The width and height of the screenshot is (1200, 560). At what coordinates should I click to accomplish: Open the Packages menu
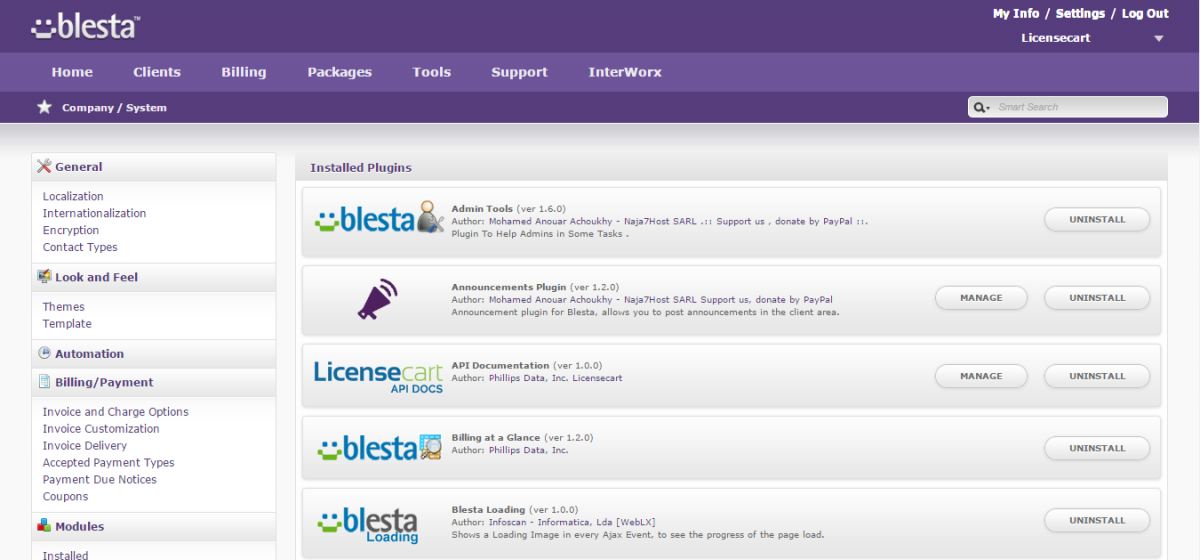(x=340, y=72)
